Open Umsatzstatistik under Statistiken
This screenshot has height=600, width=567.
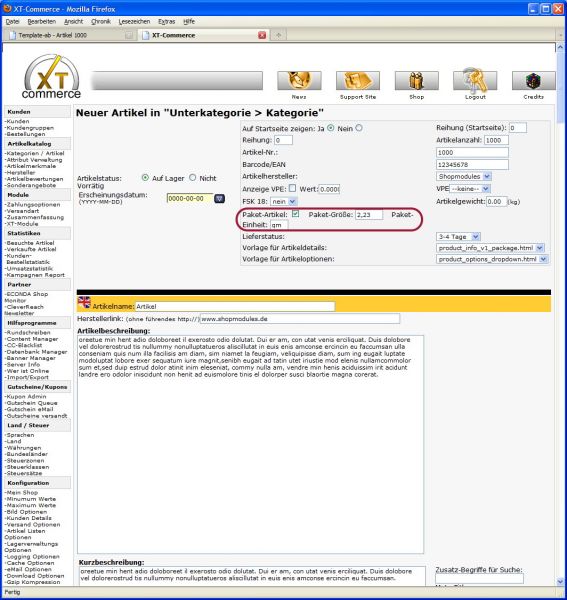pos(29,268)
